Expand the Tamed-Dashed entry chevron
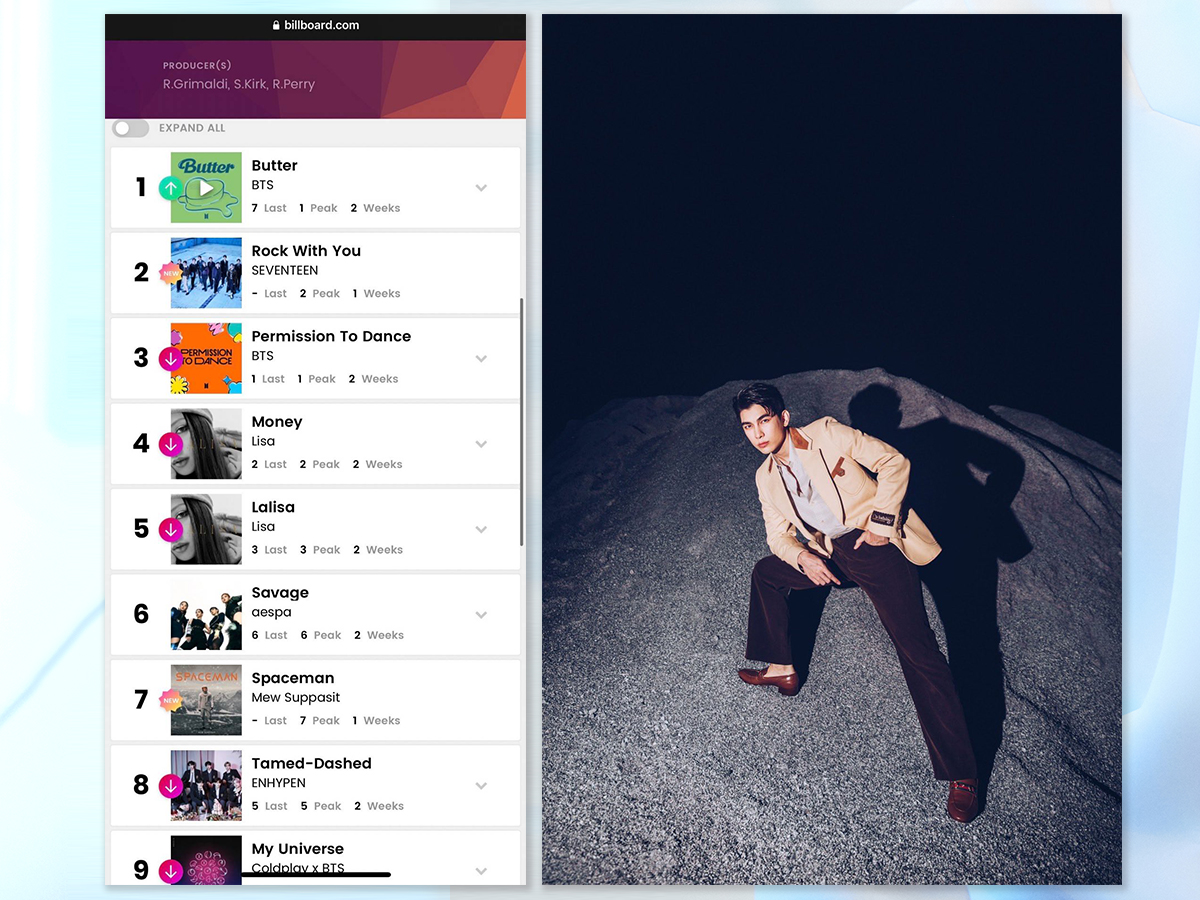1200x900 pixels. pos(481,785)
